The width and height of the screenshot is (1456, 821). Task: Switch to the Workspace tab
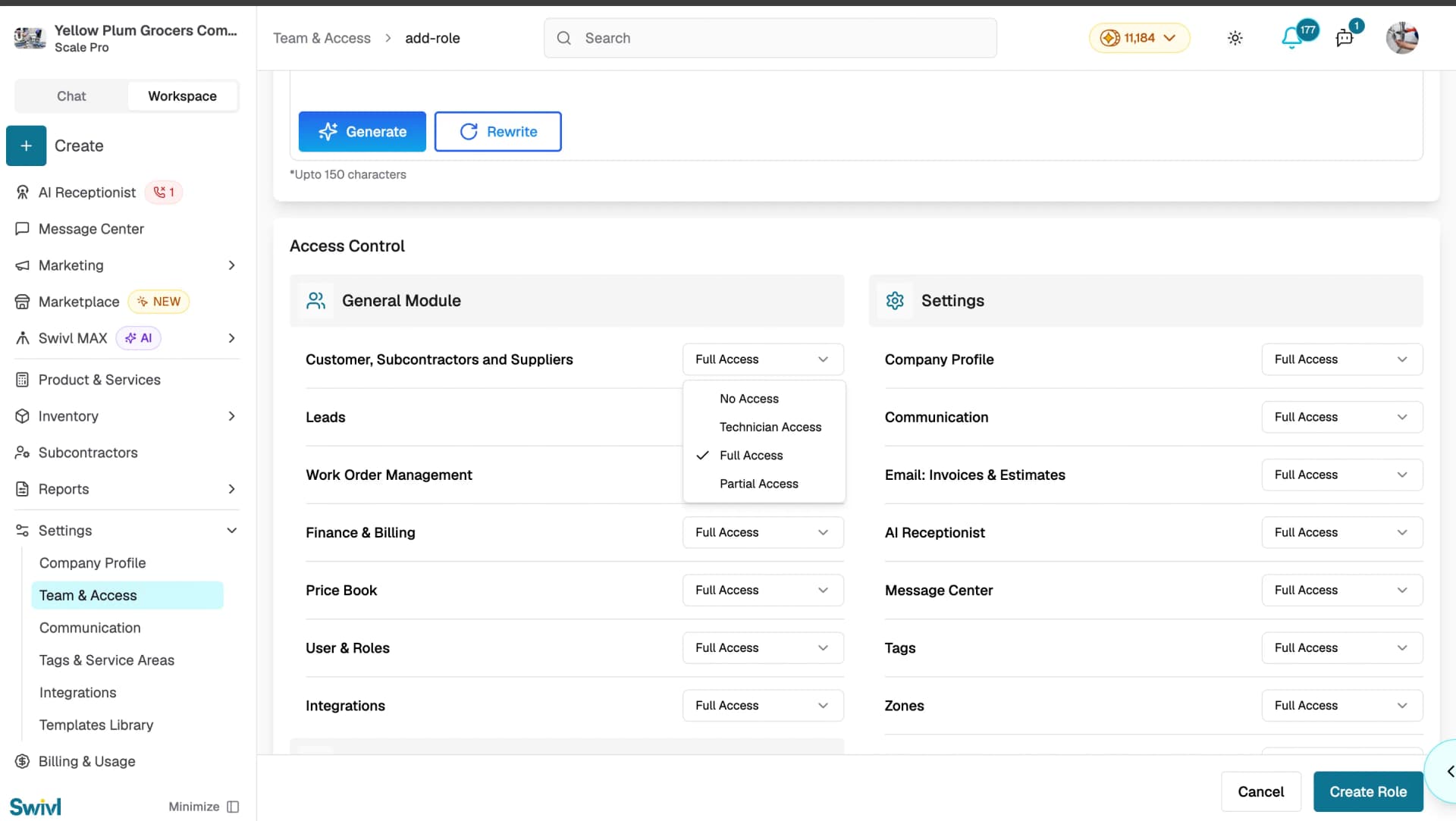182,96
